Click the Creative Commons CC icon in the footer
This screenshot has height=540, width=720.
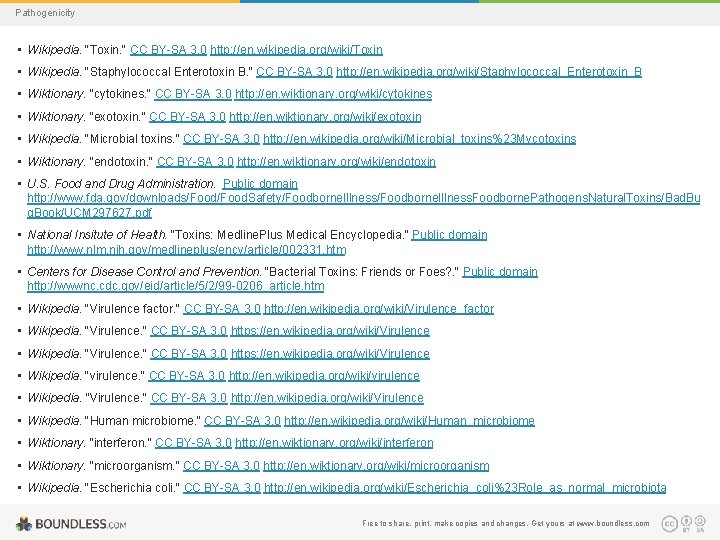pos(669,523)
